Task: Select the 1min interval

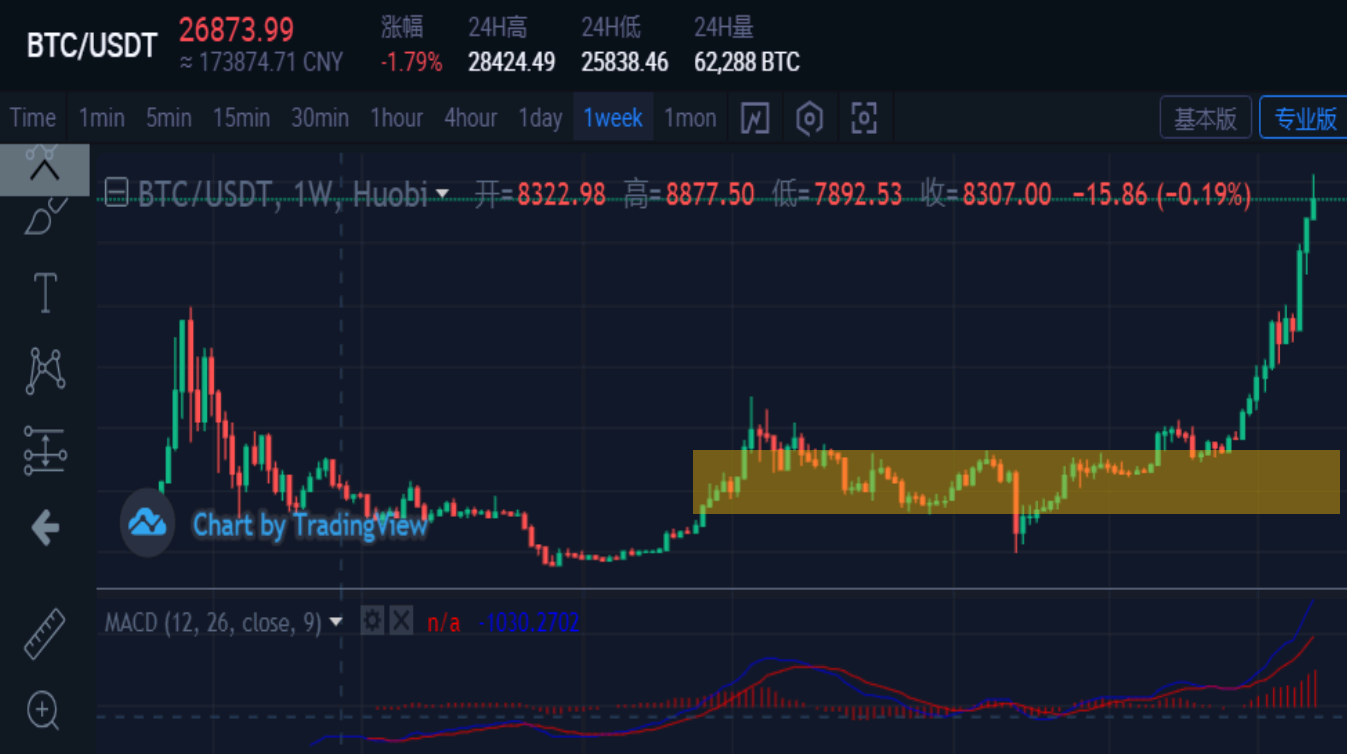Action: pos(102,118)
